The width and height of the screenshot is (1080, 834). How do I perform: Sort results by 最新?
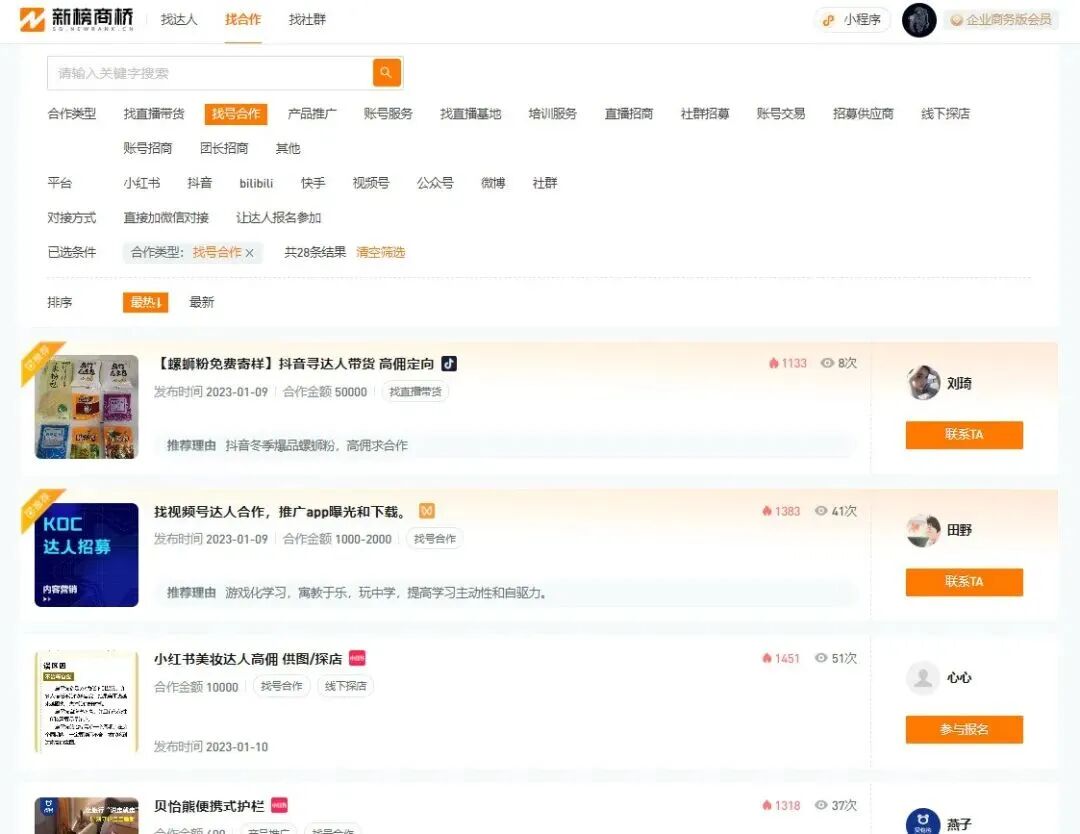pyautogui.click(x=202, y=302)
